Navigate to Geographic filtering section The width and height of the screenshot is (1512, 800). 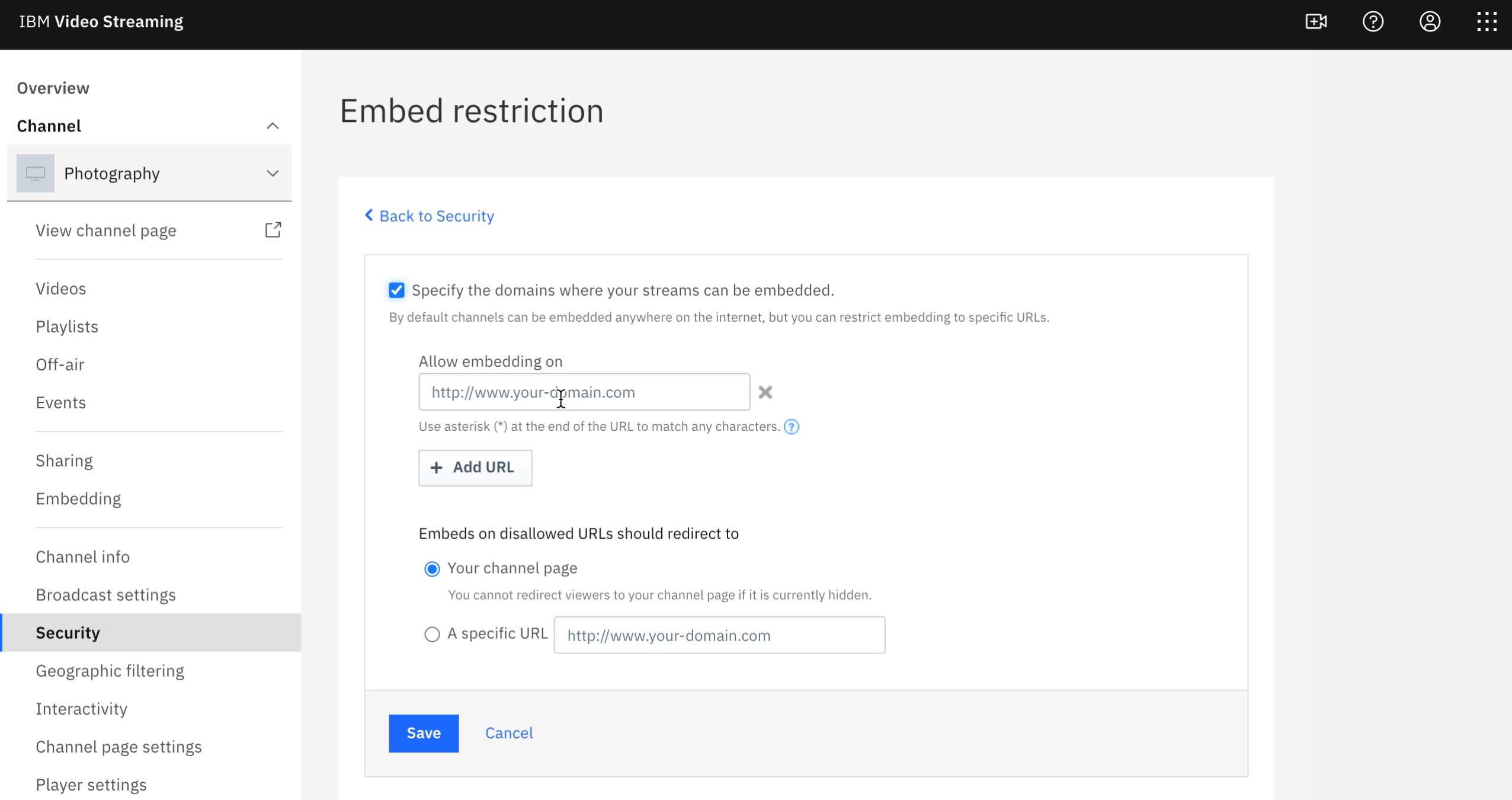coord(109,670)
